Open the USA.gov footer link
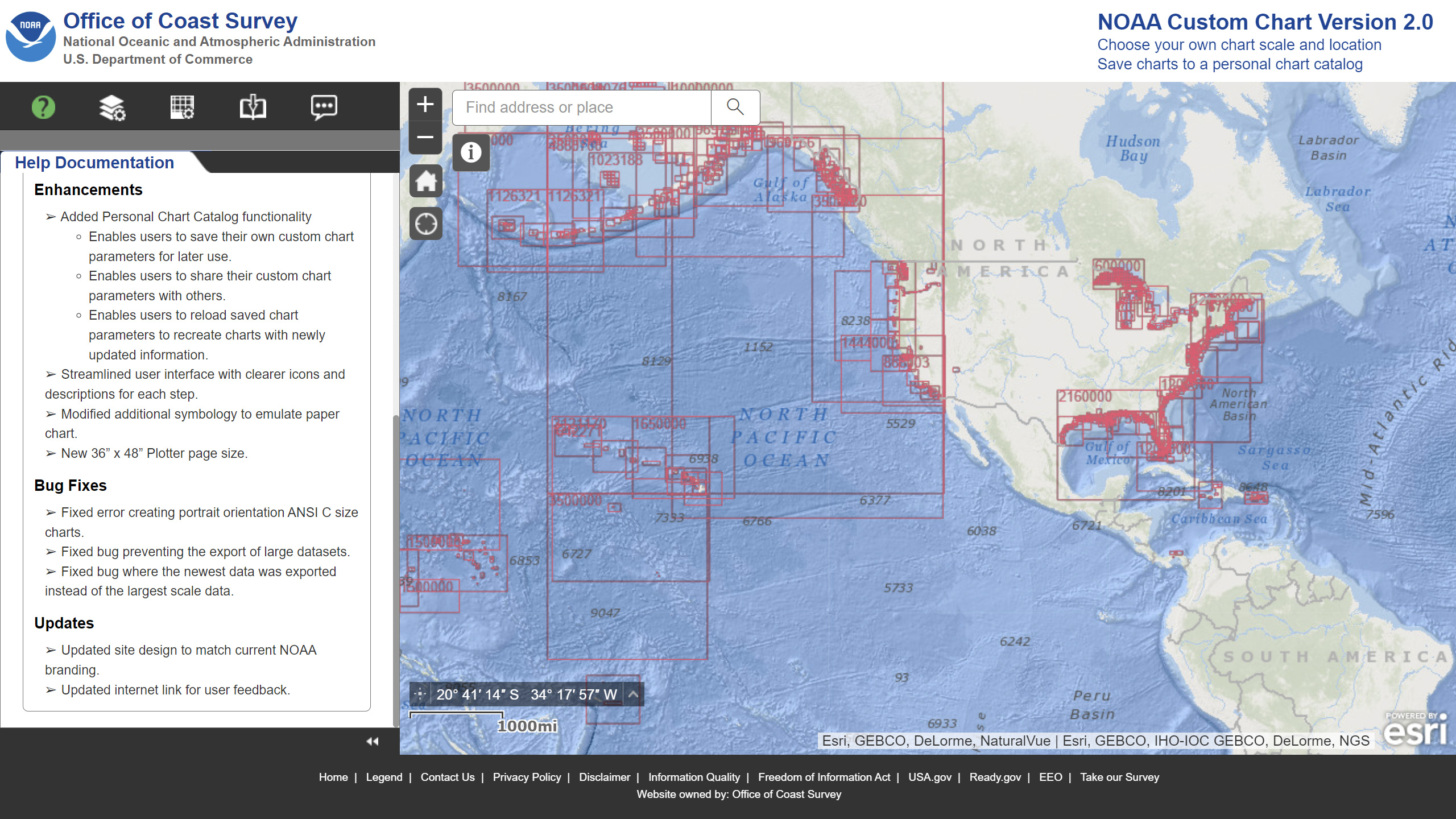This screenshot has width=1456, height=819. tap(930, 777)
